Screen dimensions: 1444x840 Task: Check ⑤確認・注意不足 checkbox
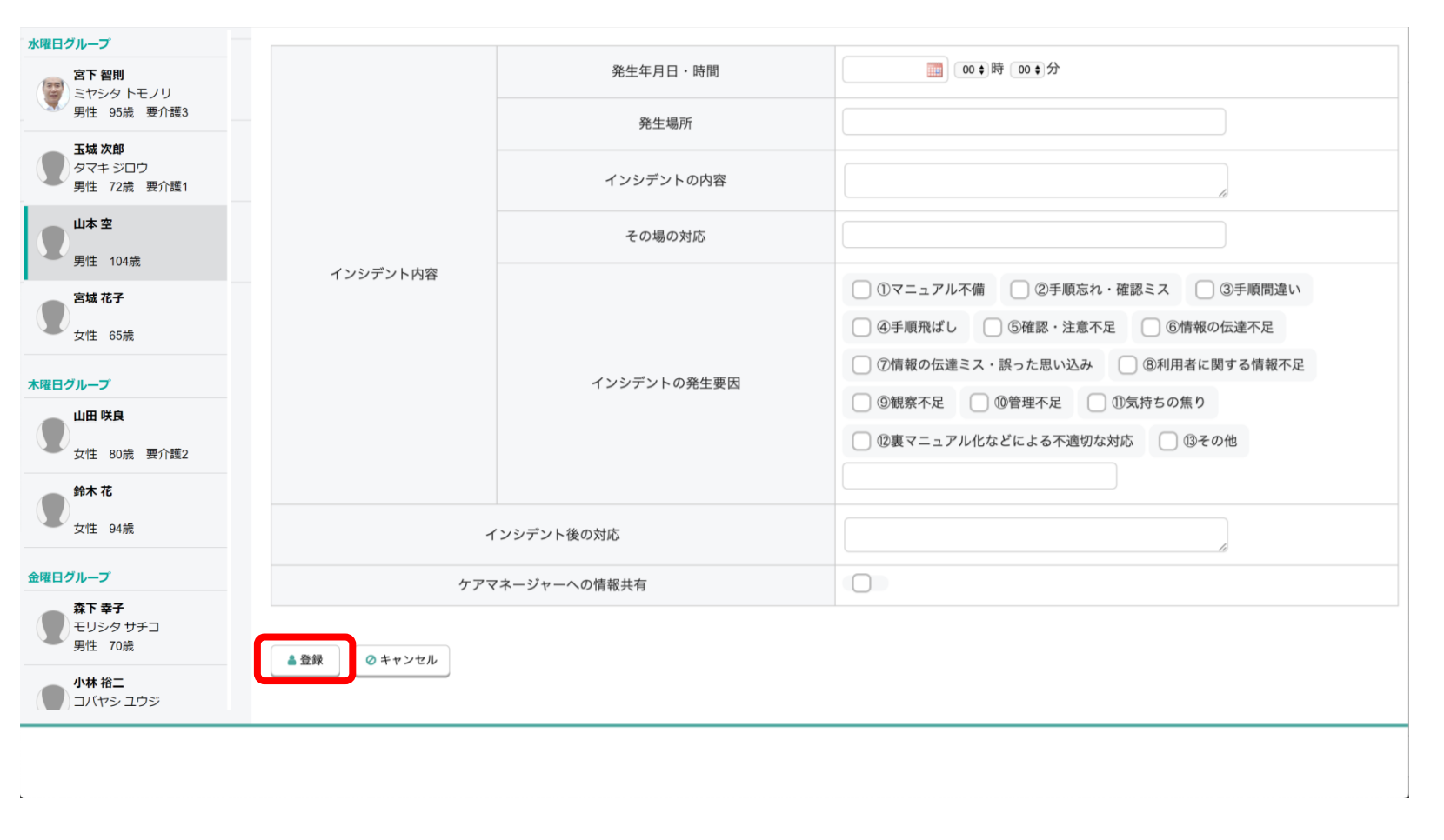(x=993, y=327)
